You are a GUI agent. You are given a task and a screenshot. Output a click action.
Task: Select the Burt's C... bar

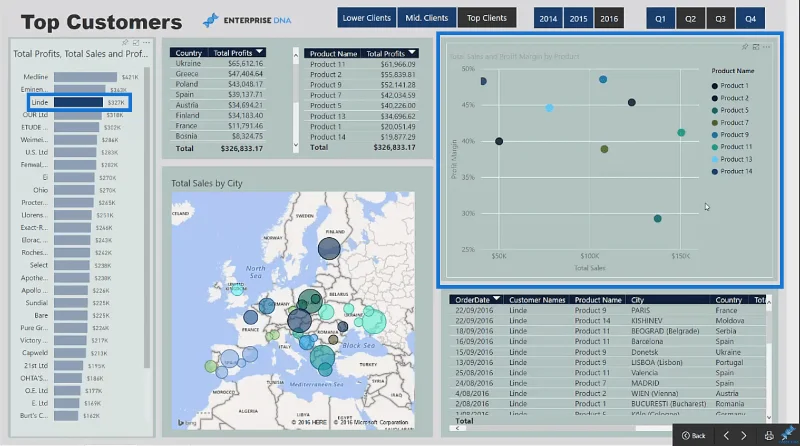click(x=66, y=415)
